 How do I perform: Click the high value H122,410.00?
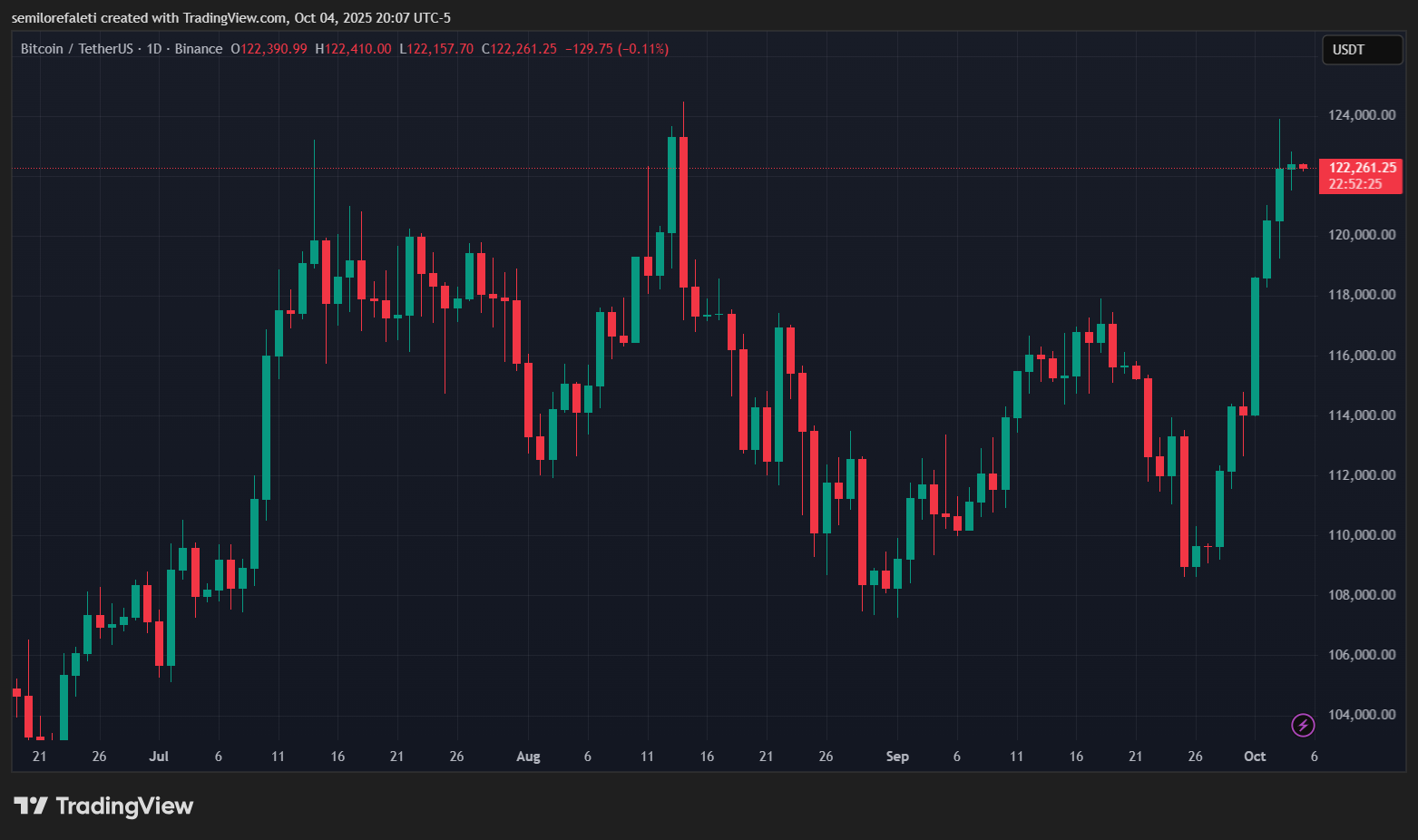pyautogui.click(x=353, y=49)
